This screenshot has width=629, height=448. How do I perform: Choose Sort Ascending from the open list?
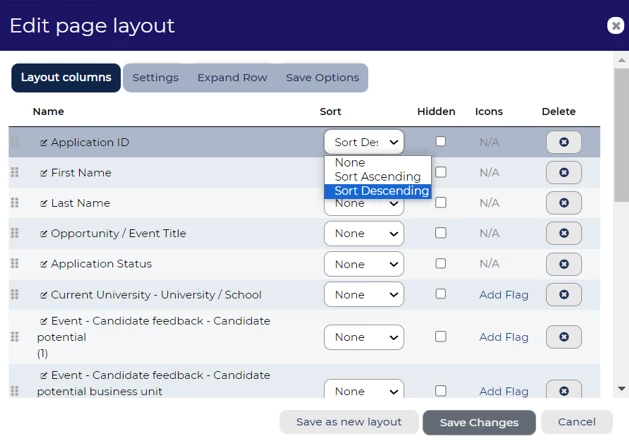(377, 177)
